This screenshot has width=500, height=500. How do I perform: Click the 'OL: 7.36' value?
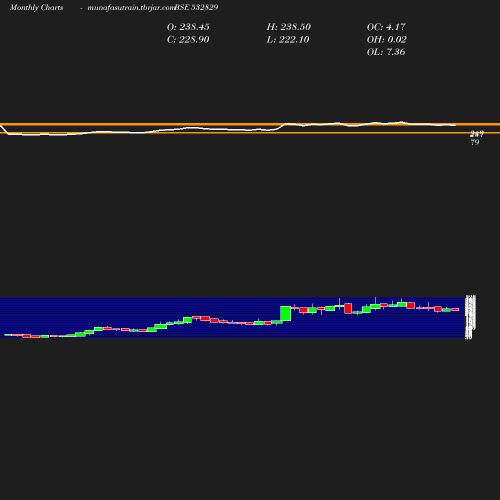(x=386, y=52)
